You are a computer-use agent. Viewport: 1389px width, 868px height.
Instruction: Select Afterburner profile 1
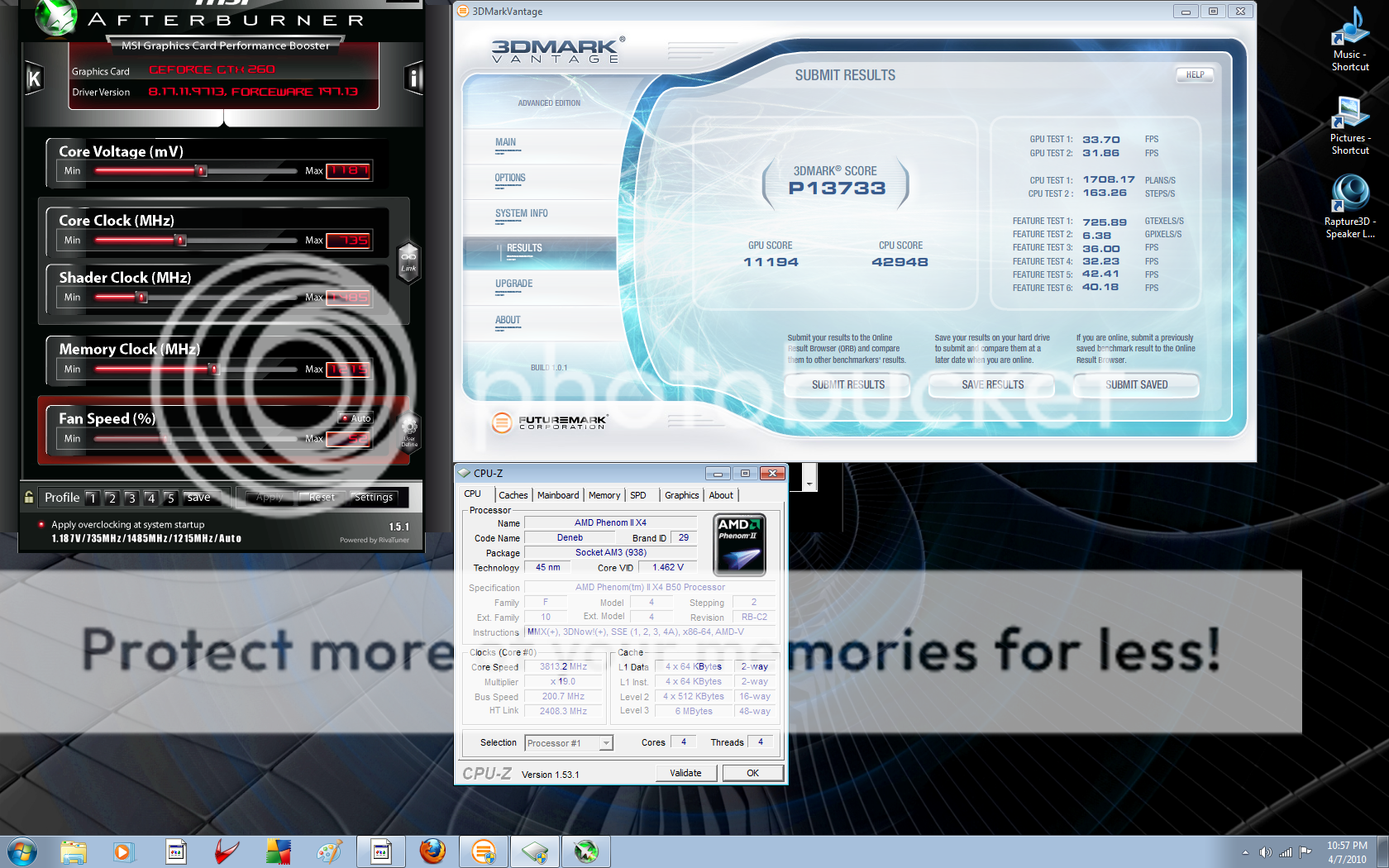click(x=92, y=498)
